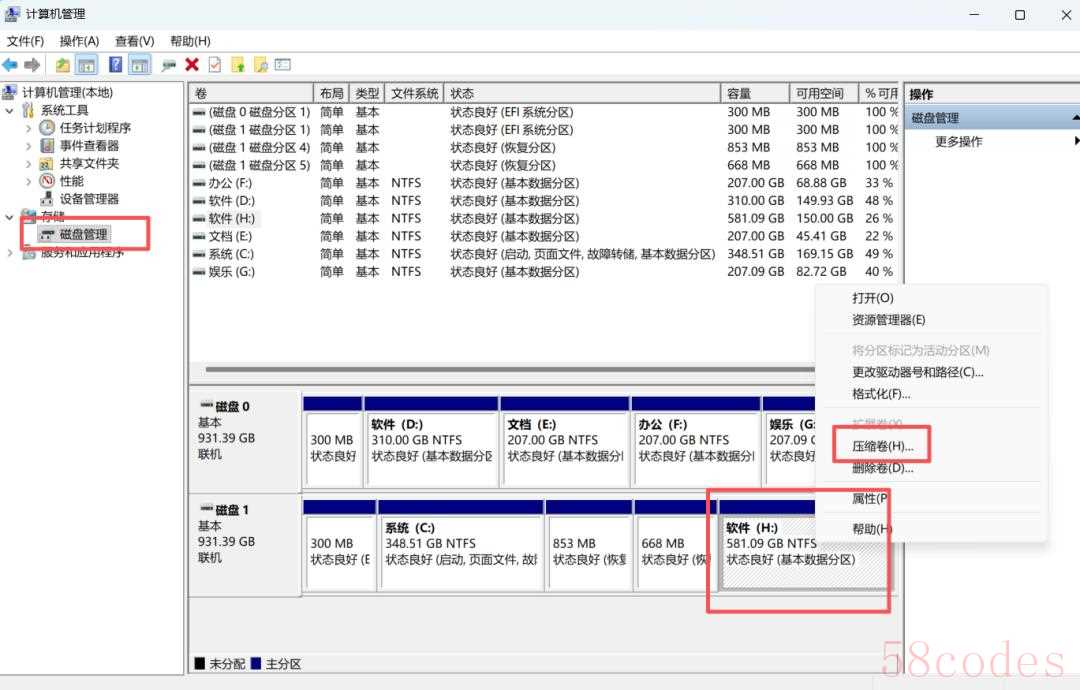
Task: Click the 任务计划程序 clock icon
Action: click(x=47, y=128)
